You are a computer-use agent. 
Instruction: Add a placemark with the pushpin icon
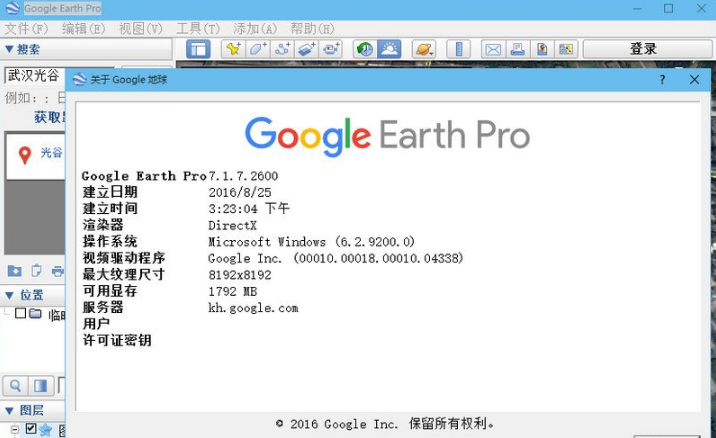tap(233, 49)
